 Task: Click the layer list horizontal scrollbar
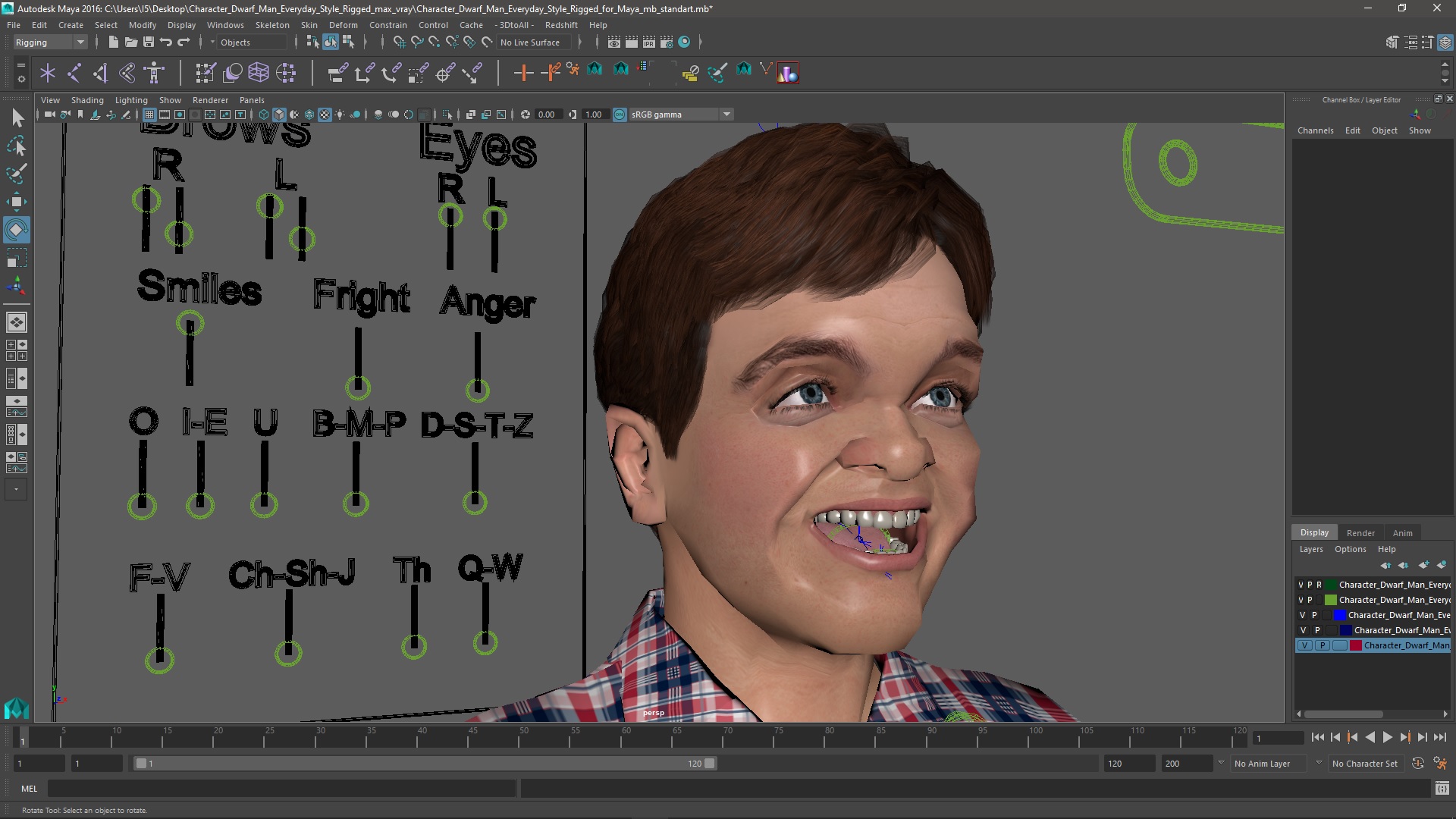[x=1343, y=714]
